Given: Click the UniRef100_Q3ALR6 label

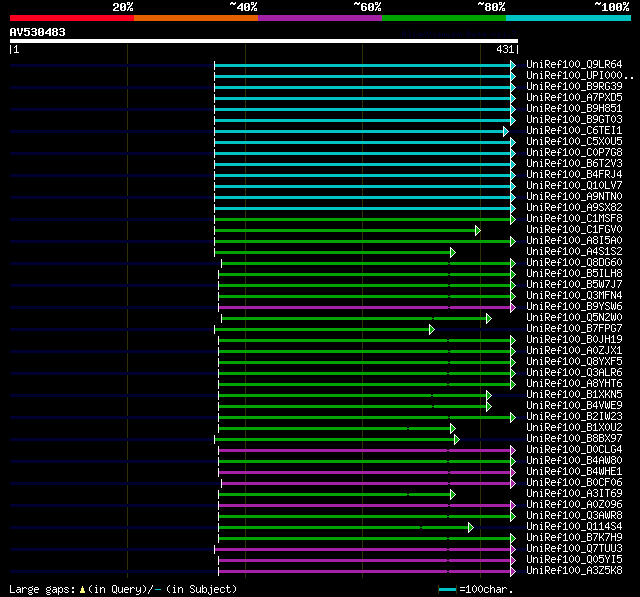Looking at the screenshot, I should 574,373.
